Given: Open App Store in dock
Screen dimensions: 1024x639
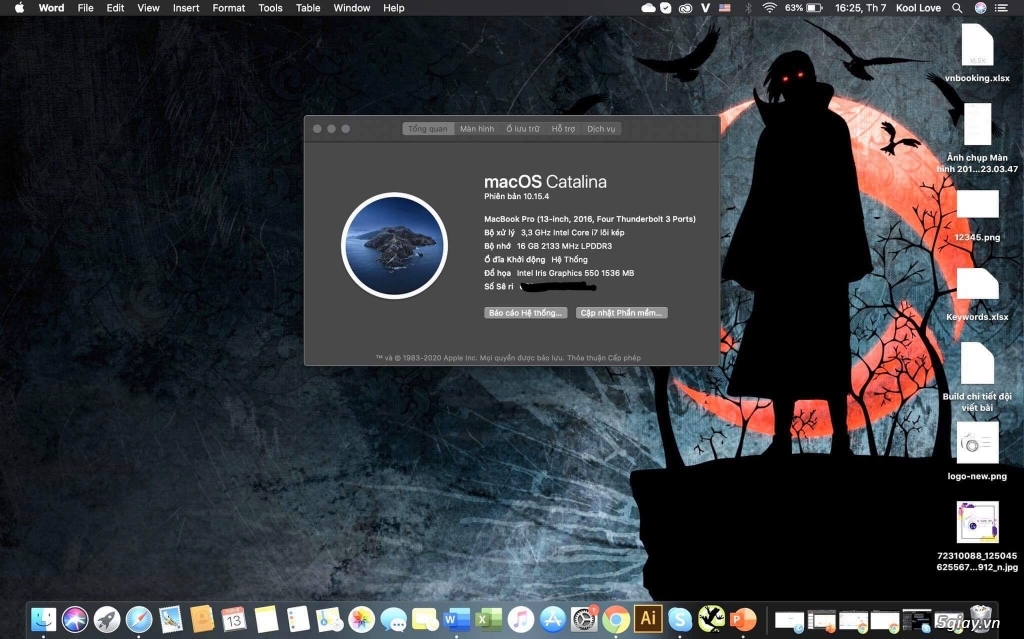Looking at the screenshot, I should pyautogui.click(x=552, y=619).
